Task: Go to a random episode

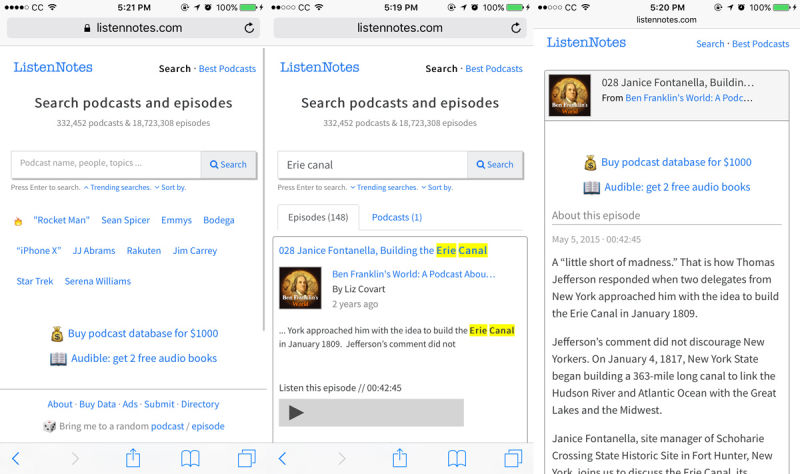Action: tap(208, 426)
